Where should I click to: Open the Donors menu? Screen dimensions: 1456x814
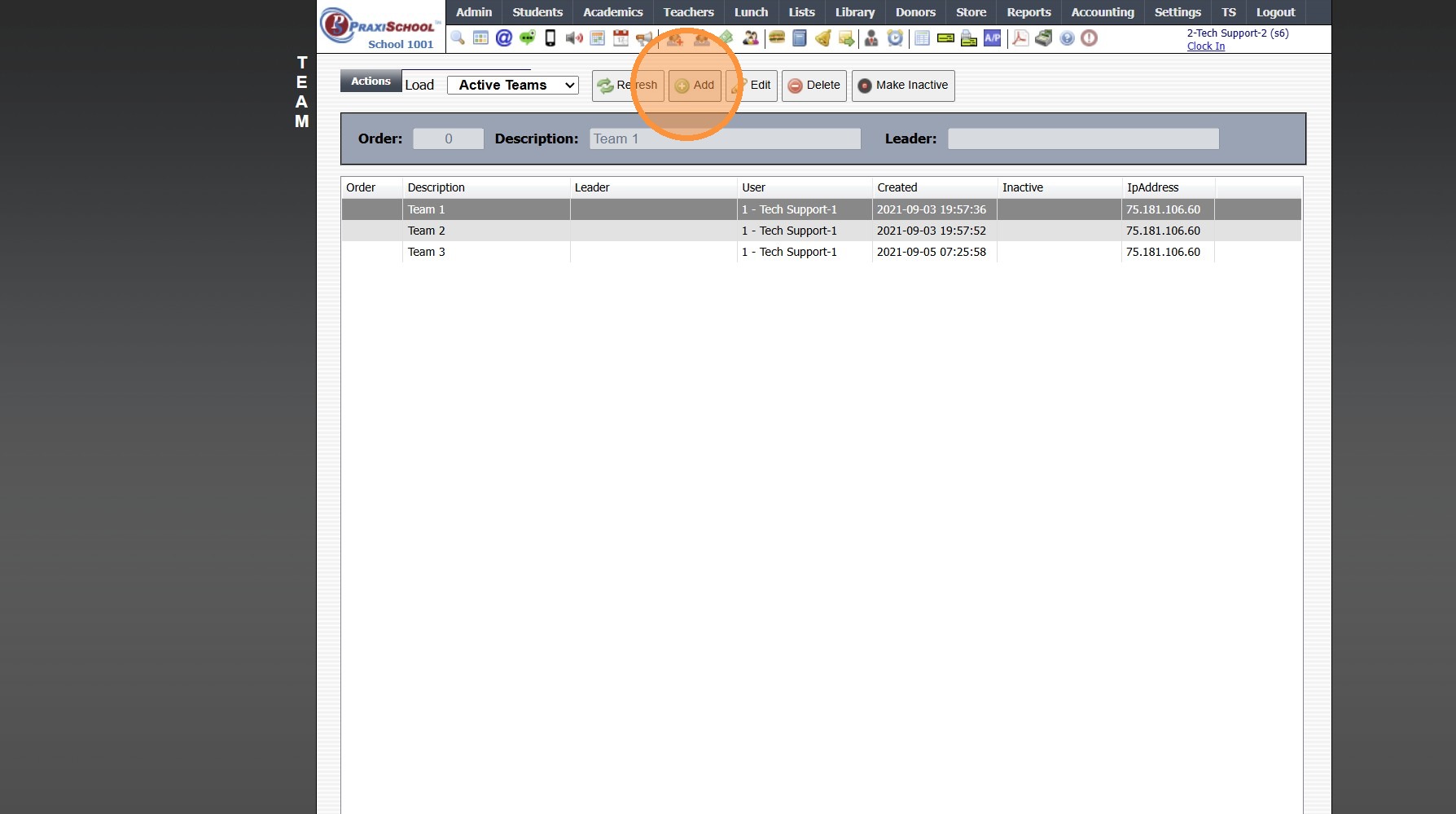[915, 12]
